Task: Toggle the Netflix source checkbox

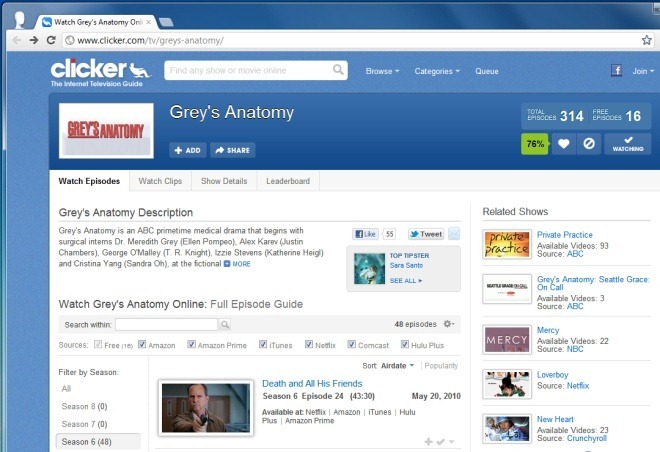Action: (x=309, y=344)
